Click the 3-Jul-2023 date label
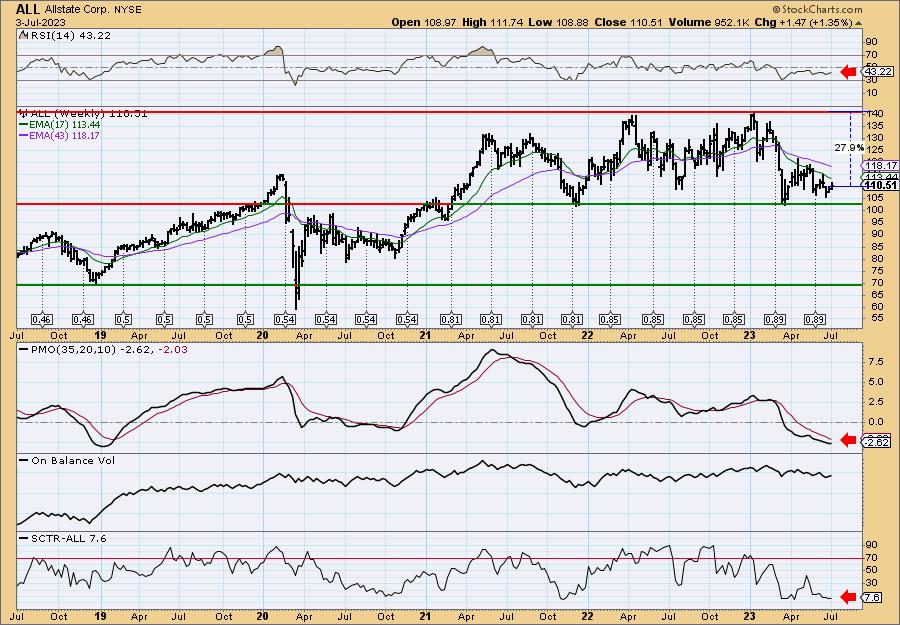 pos(41,23)
